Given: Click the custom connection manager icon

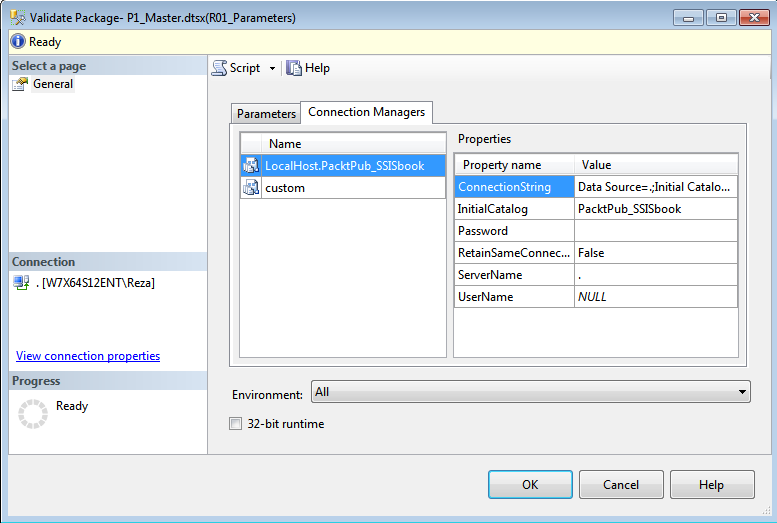Looking at the screenshot, I should [251, 188].
